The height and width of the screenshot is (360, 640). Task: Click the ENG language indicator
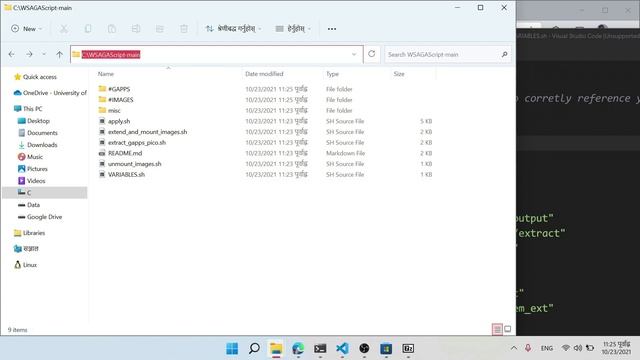click(547, 348)
